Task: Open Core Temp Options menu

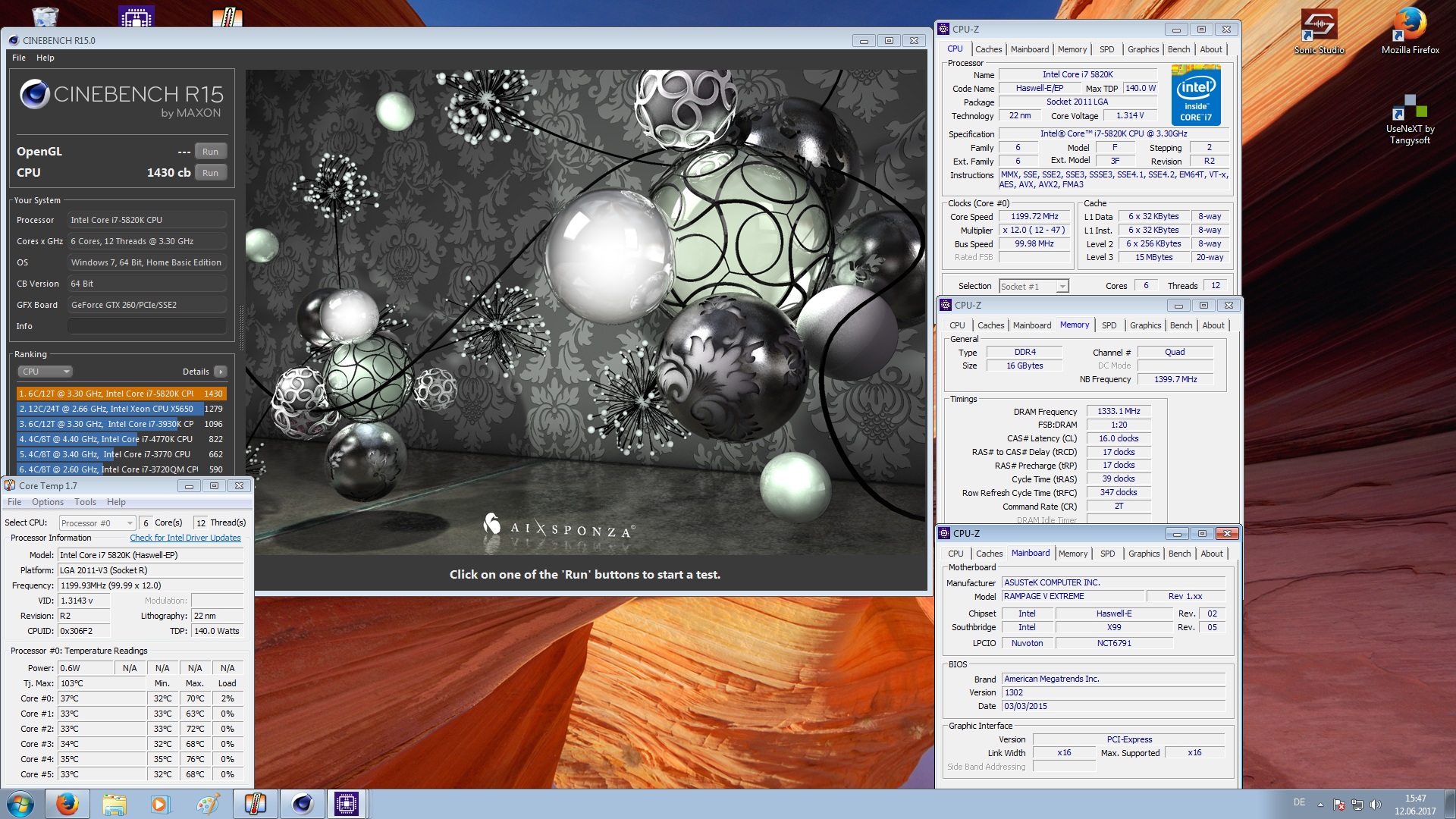Action: (x=48, y=502)
